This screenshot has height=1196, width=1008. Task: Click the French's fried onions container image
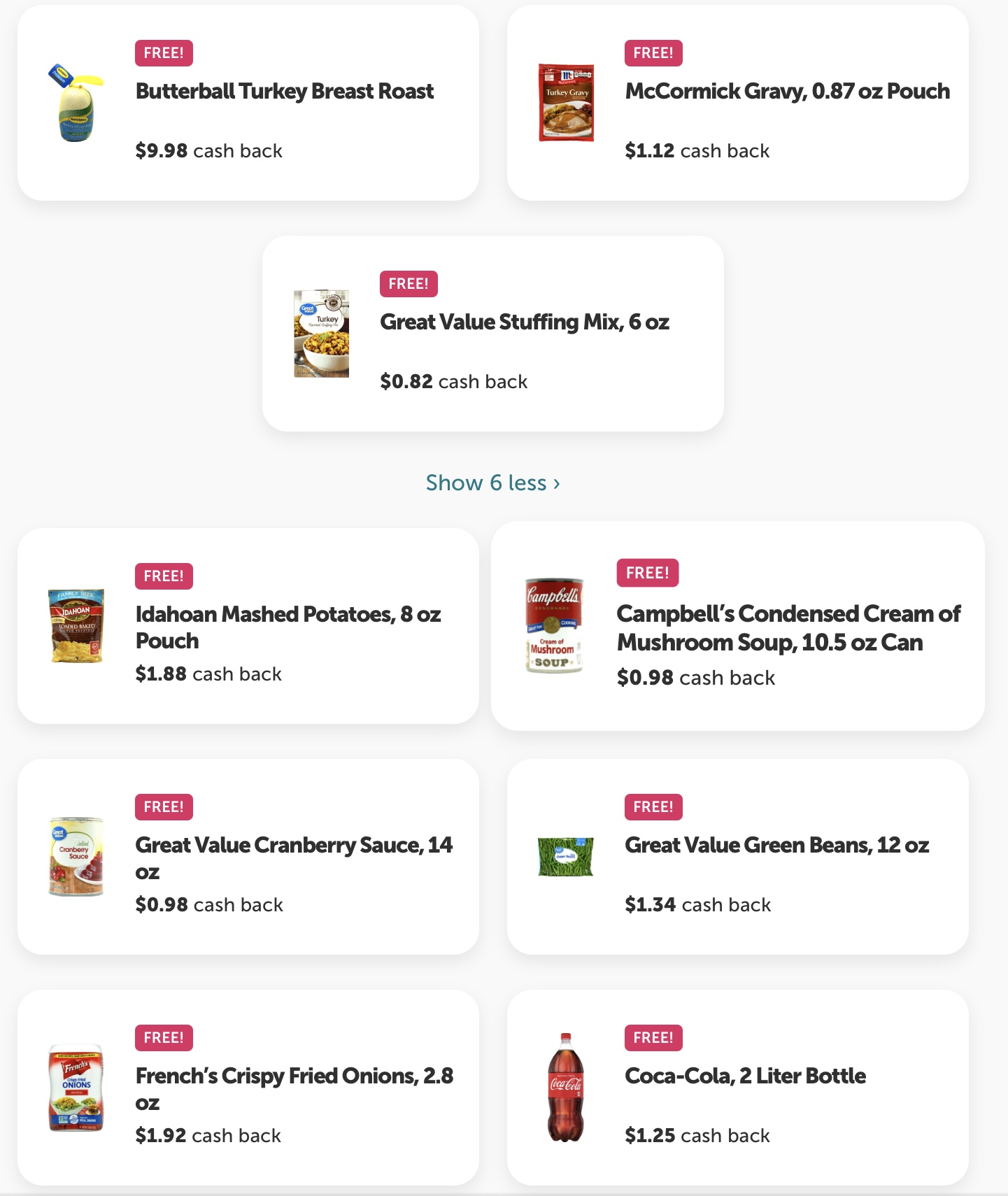coord(76,1088)
